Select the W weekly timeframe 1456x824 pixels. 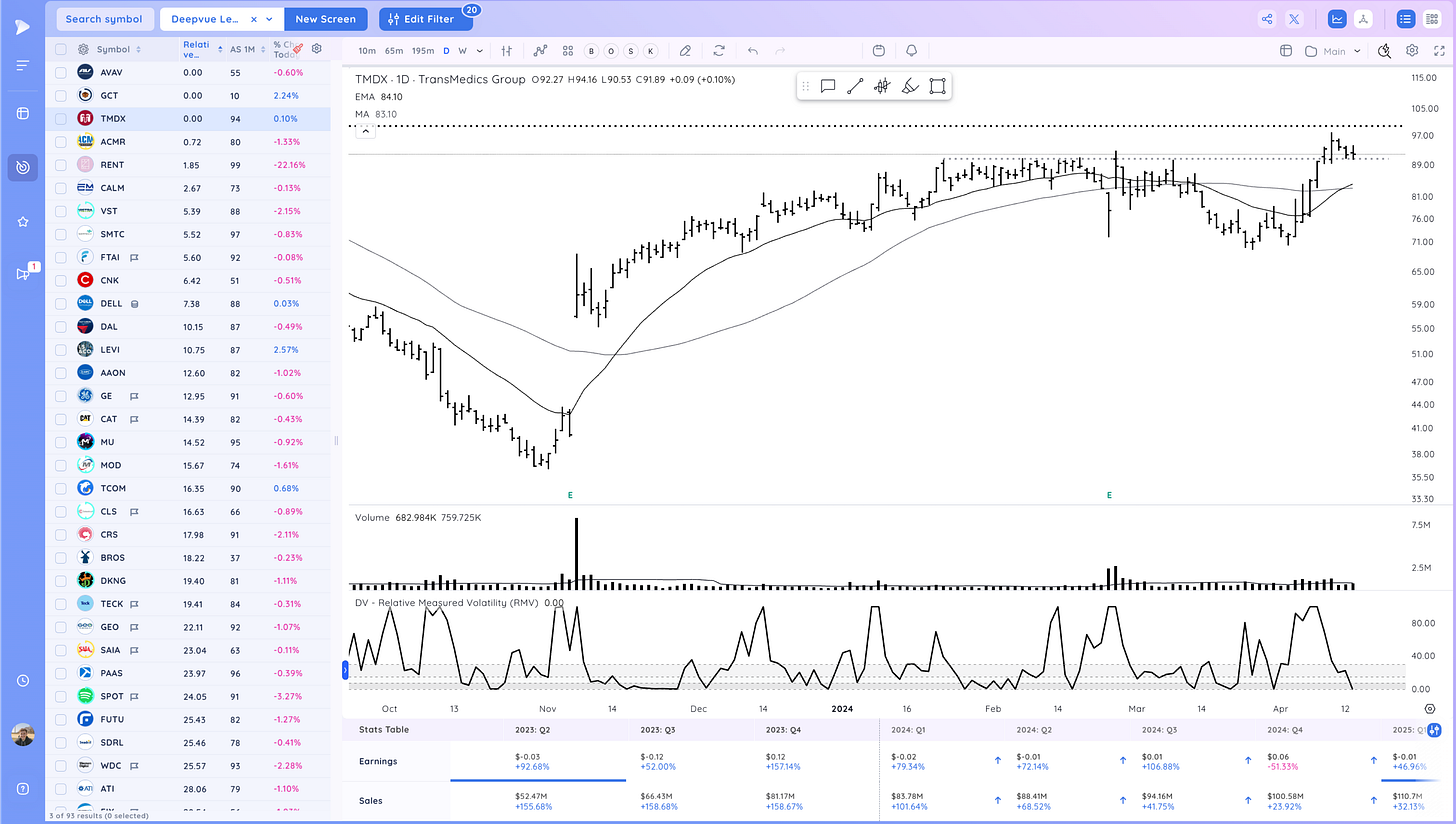(462, 51)
